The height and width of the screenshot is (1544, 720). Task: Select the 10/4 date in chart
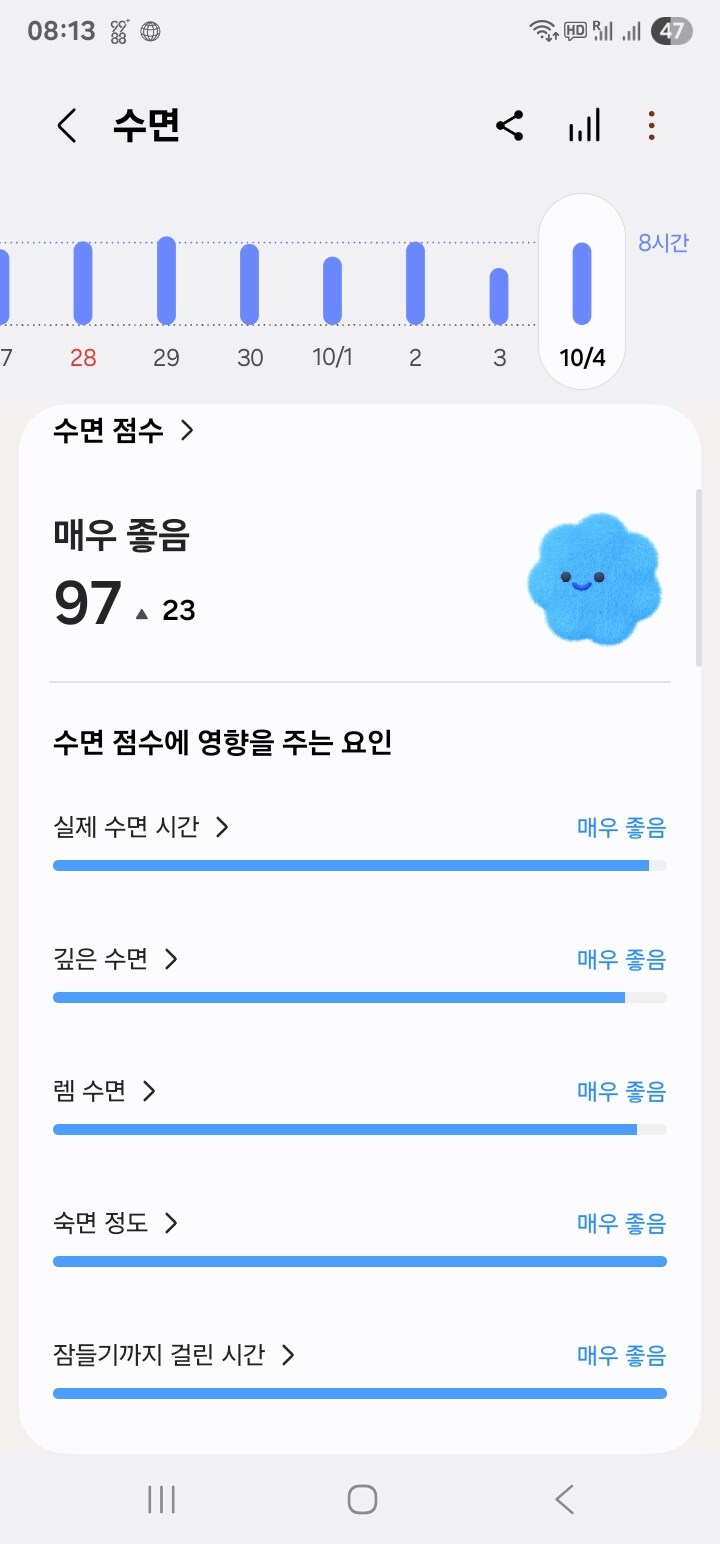(582, 290)
